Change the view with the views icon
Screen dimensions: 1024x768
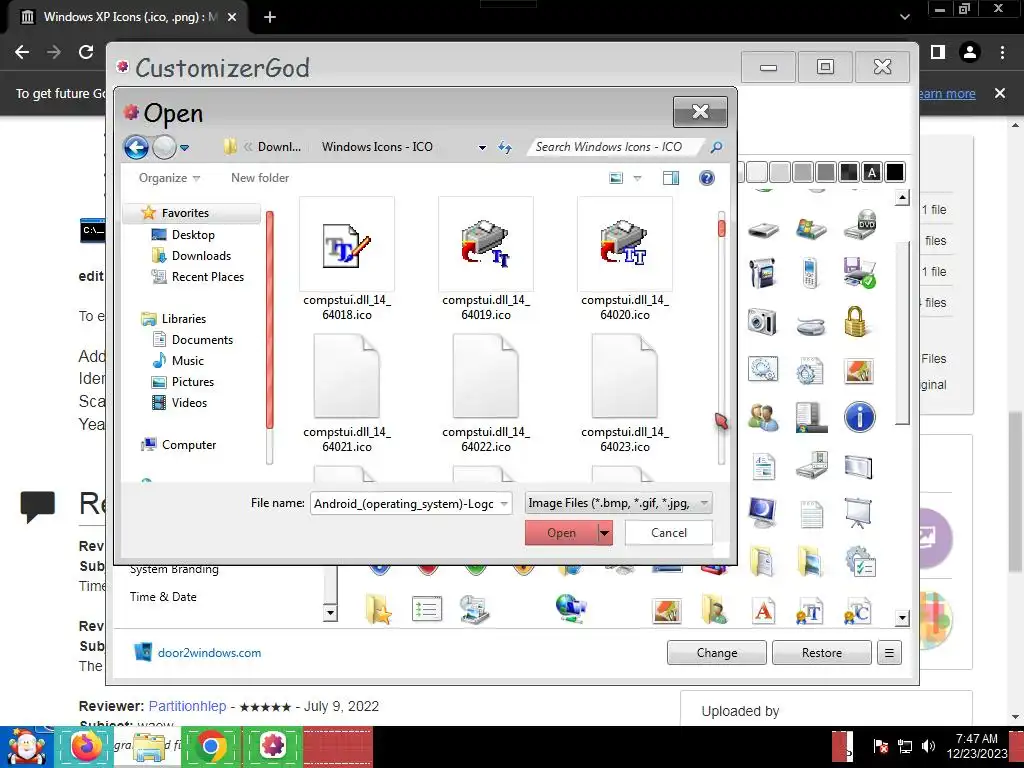coord(616,178)
